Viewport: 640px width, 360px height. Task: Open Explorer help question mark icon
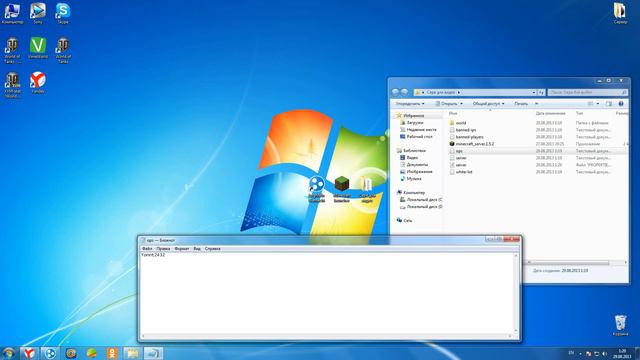(x=621, y=104)
